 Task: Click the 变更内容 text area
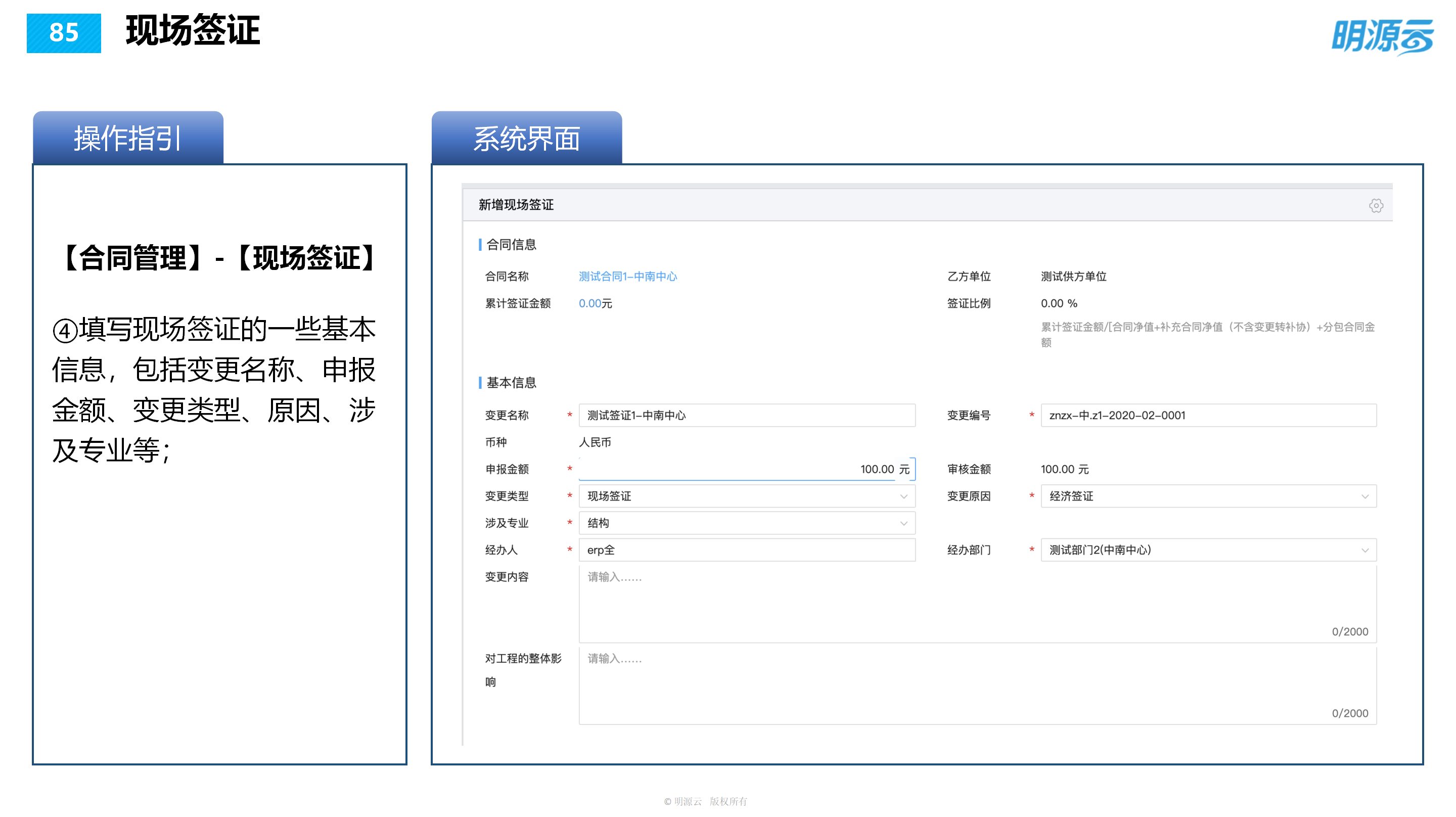pos(973,602)
